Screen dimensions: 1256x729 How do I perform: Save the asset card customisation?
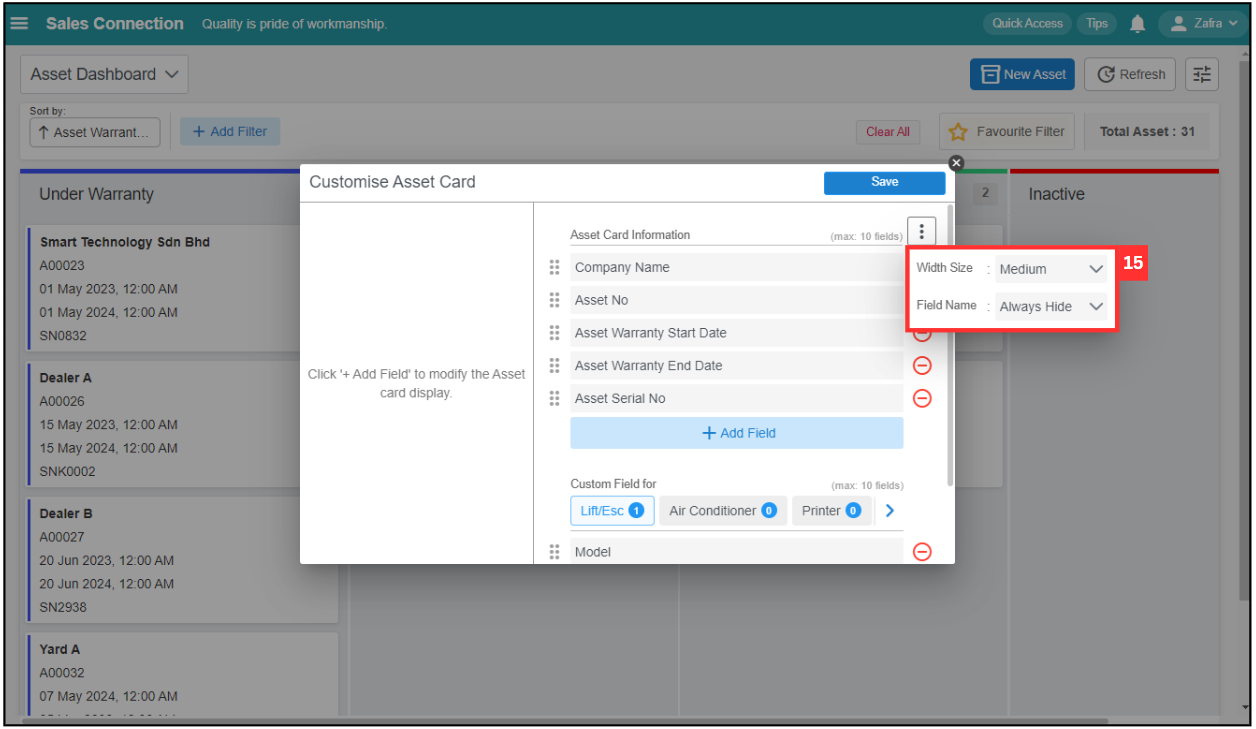point(884,182)
